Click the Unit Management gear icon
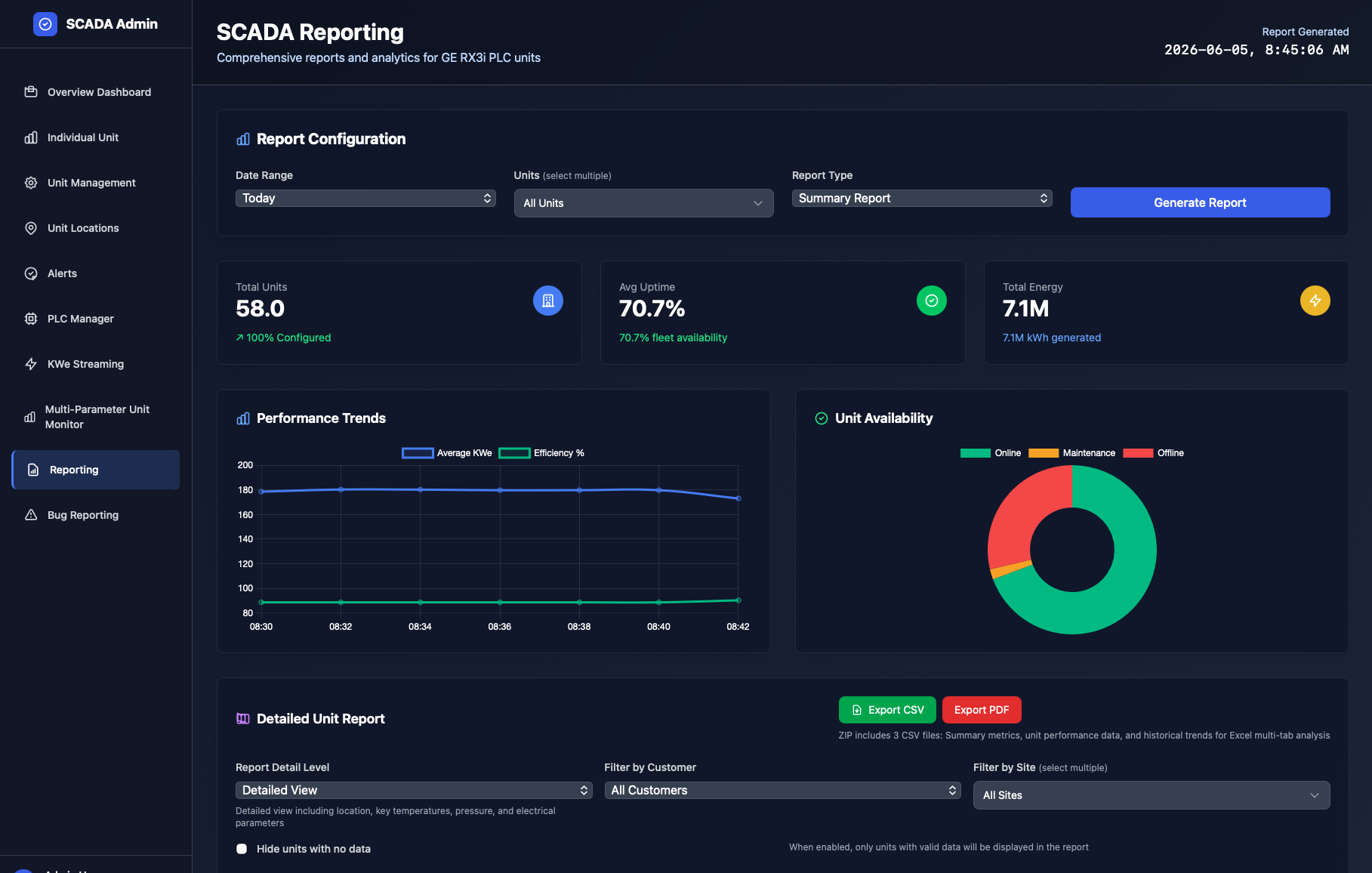 [x=31, y=183]
